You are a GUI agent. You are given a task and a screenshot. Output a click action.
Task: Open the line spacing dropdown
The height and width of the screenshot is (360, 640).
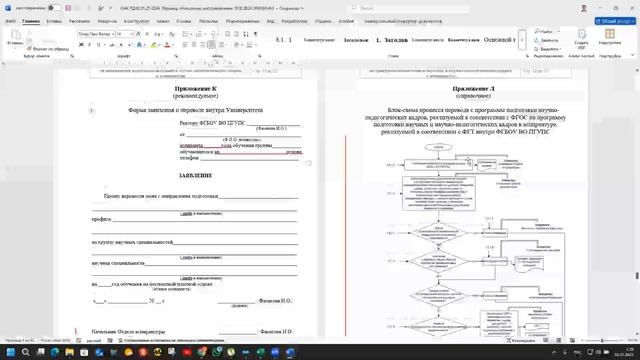click(222, 44)
